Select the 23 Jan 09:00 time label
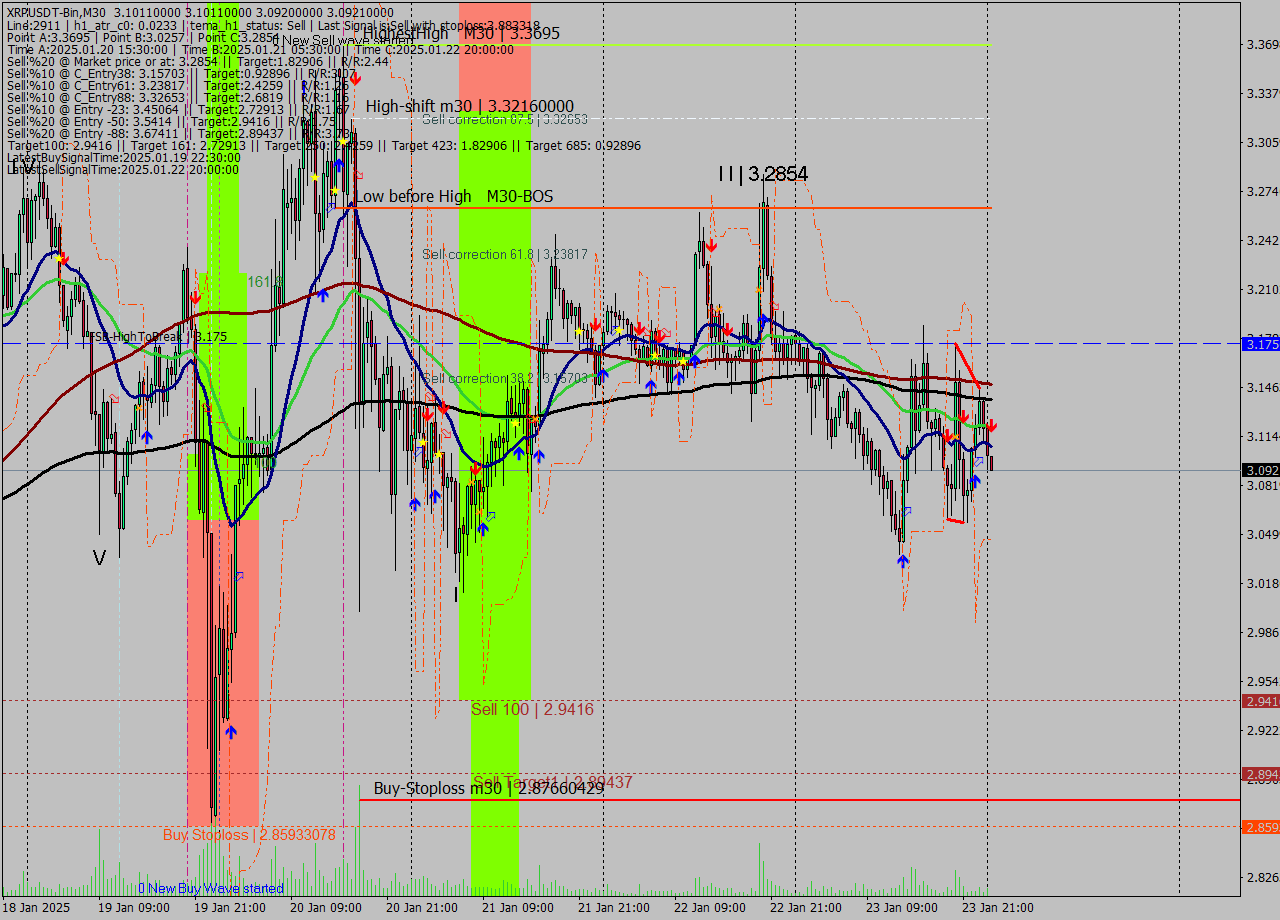This screenshot has height=920, width=1280. [x=901, y=908]
